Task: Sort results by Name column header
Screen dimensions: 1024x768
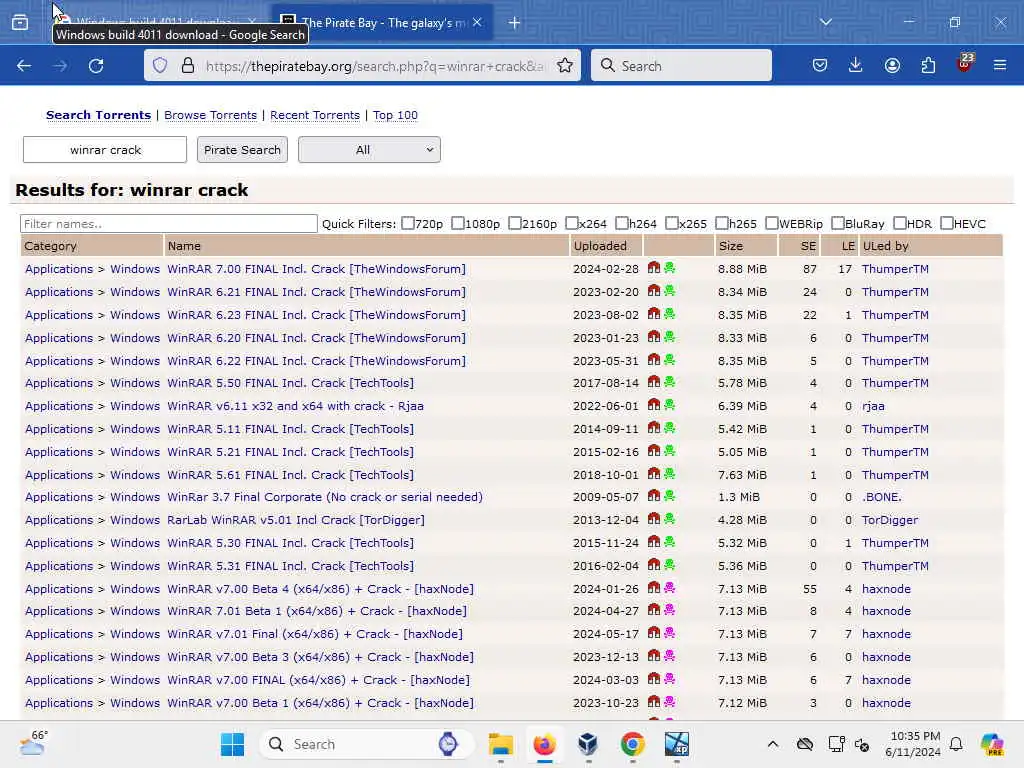Action: point(184,246)
